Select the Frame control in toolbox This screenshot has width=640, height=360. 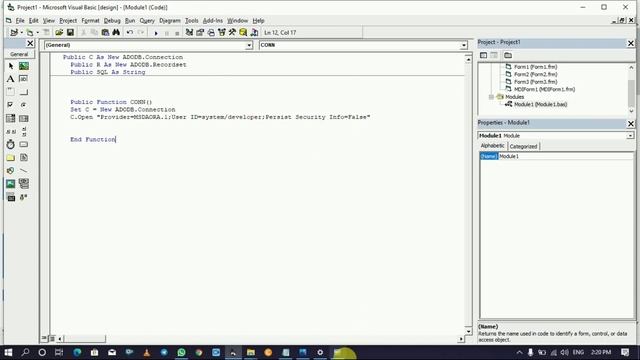click(11, 92)
